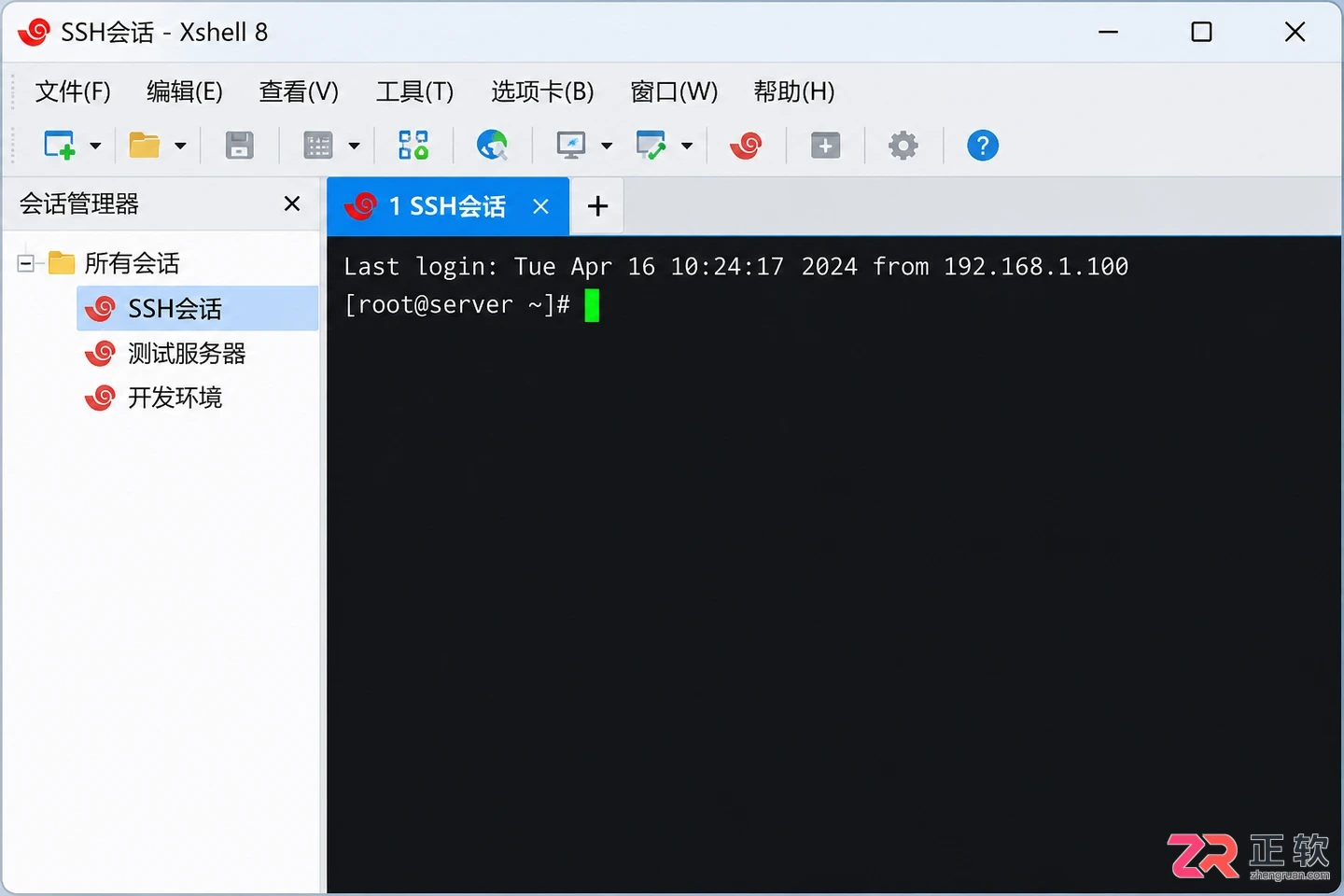Click the red Xshell swirl toolbar icon
The image size is (1344, 896).
click(747, 146)
